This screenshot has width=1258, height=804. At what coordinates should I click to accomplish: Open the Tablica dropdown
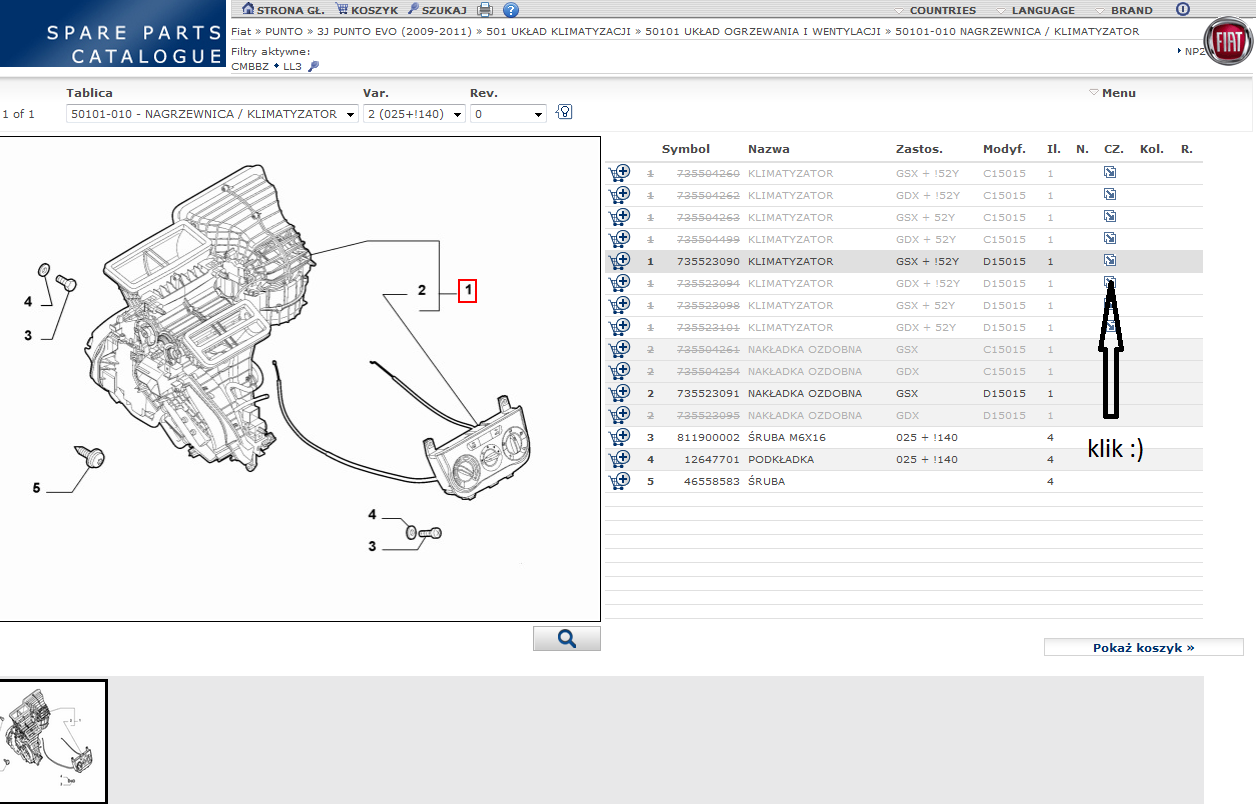coord(212,114)
